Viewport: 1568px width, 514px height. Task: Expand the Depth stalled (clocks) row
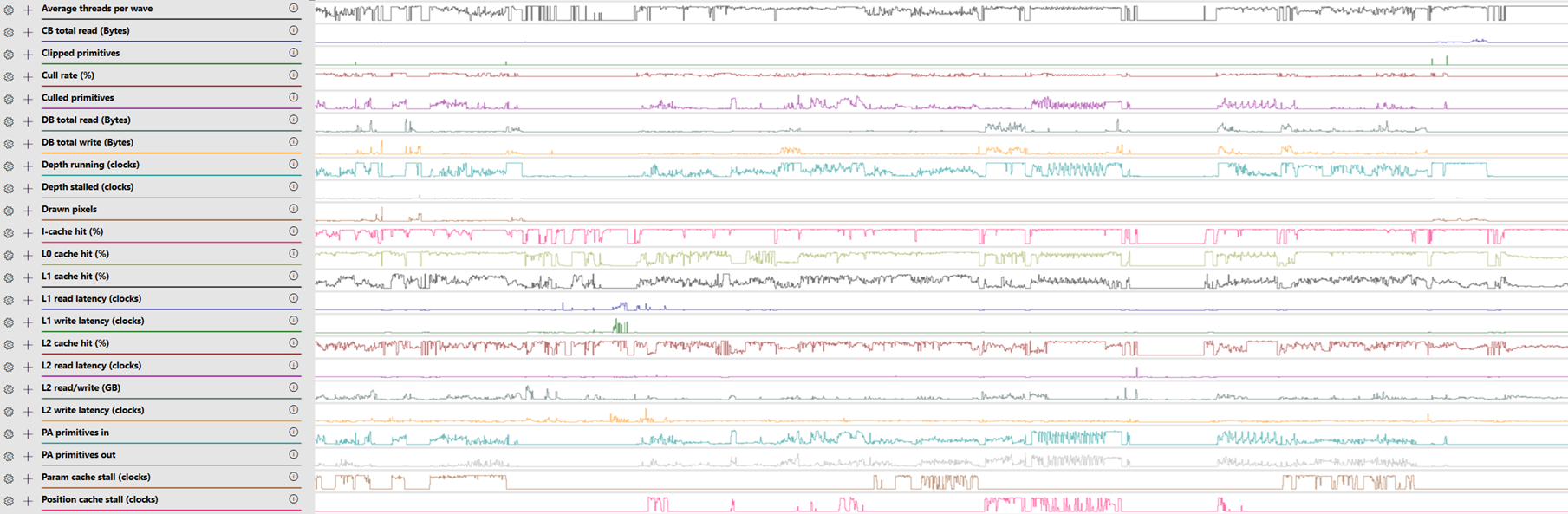tap(28, 187)
